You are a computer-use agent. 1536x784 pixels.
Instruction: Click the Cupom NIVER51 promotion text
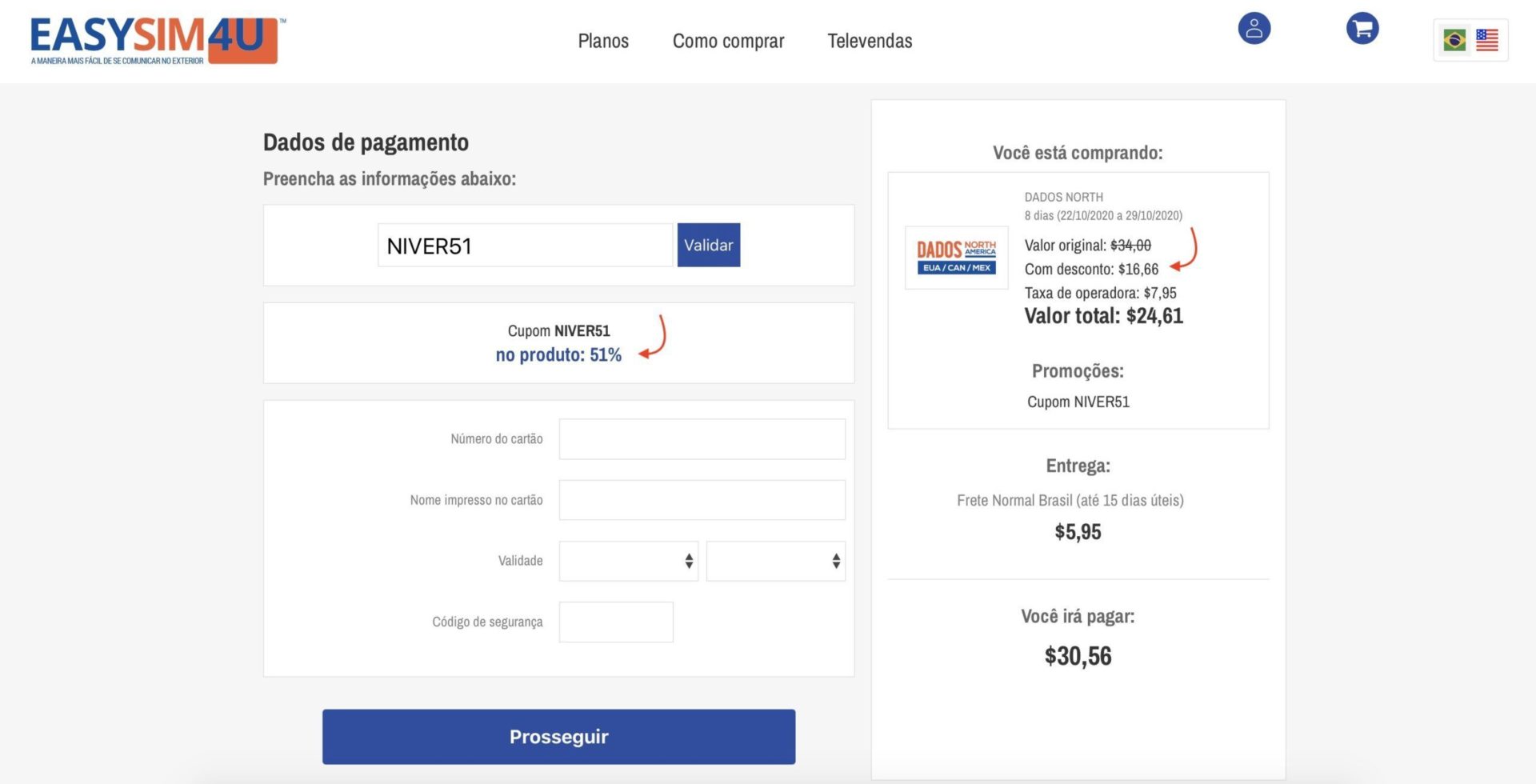tap(1078, 402)
